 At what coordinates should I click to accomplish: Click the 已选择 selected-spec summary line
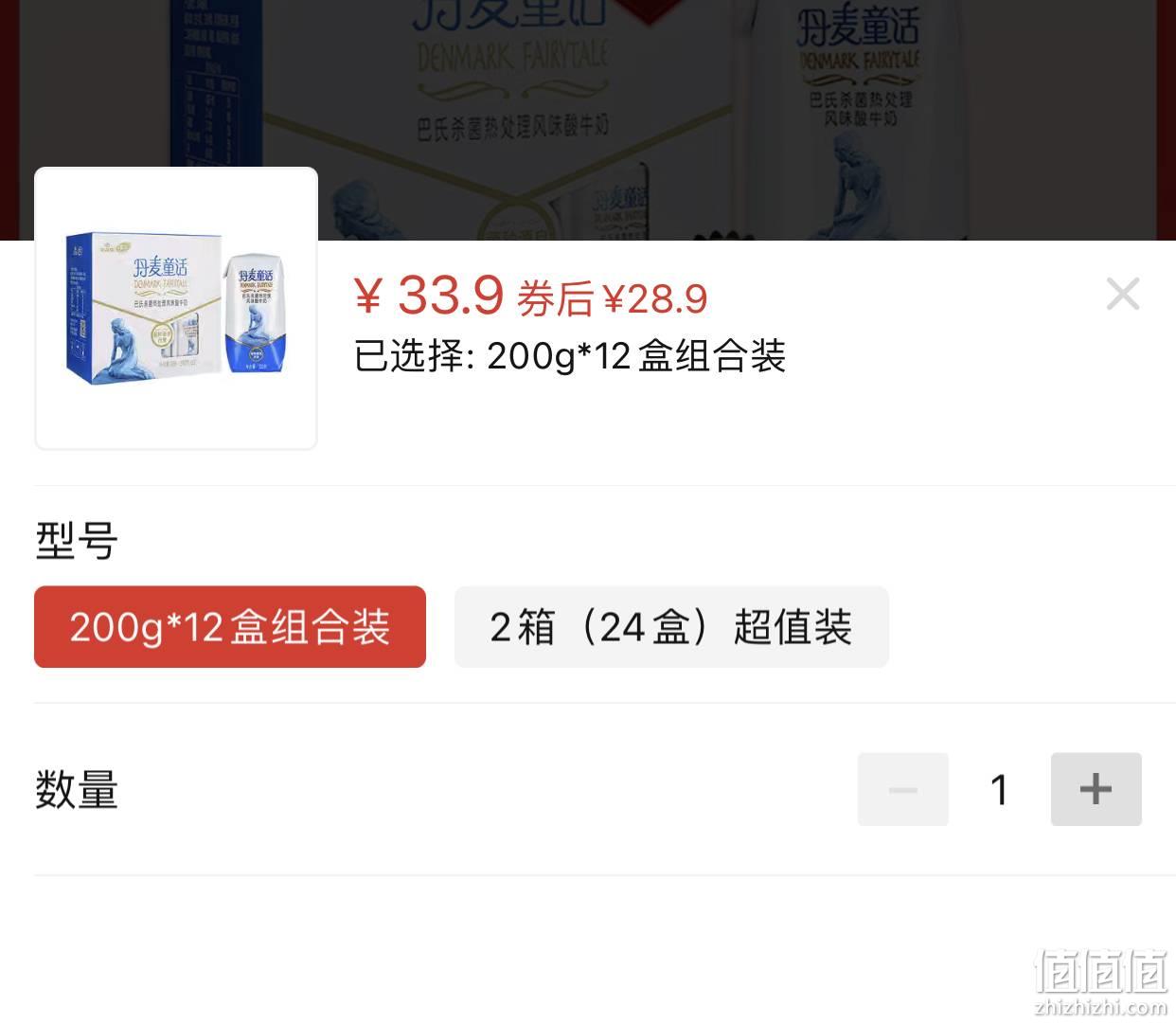click(570, 356)
